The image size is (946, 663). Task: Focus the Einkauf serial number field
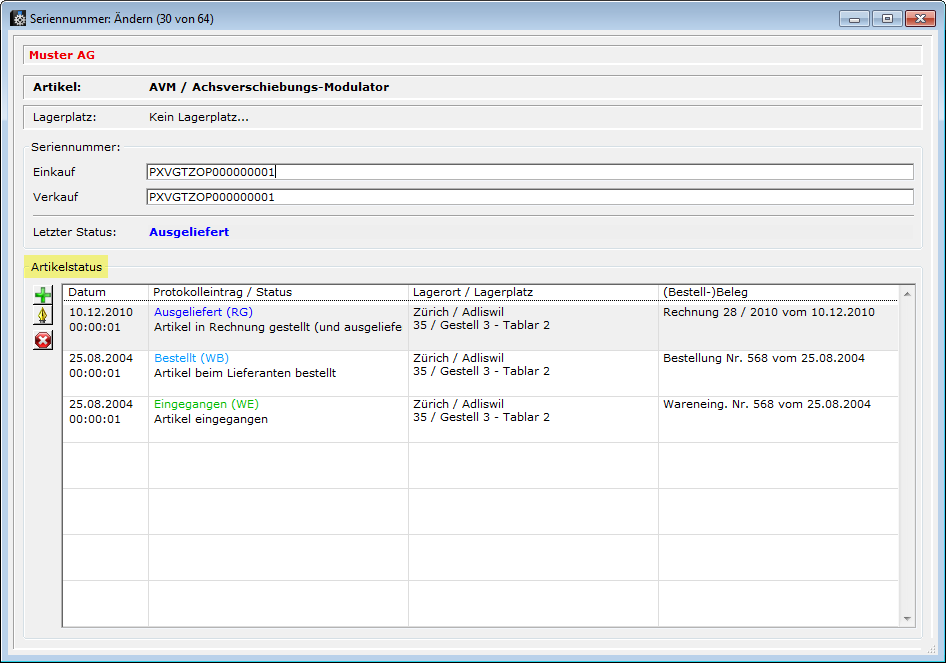tap(529, 172)
